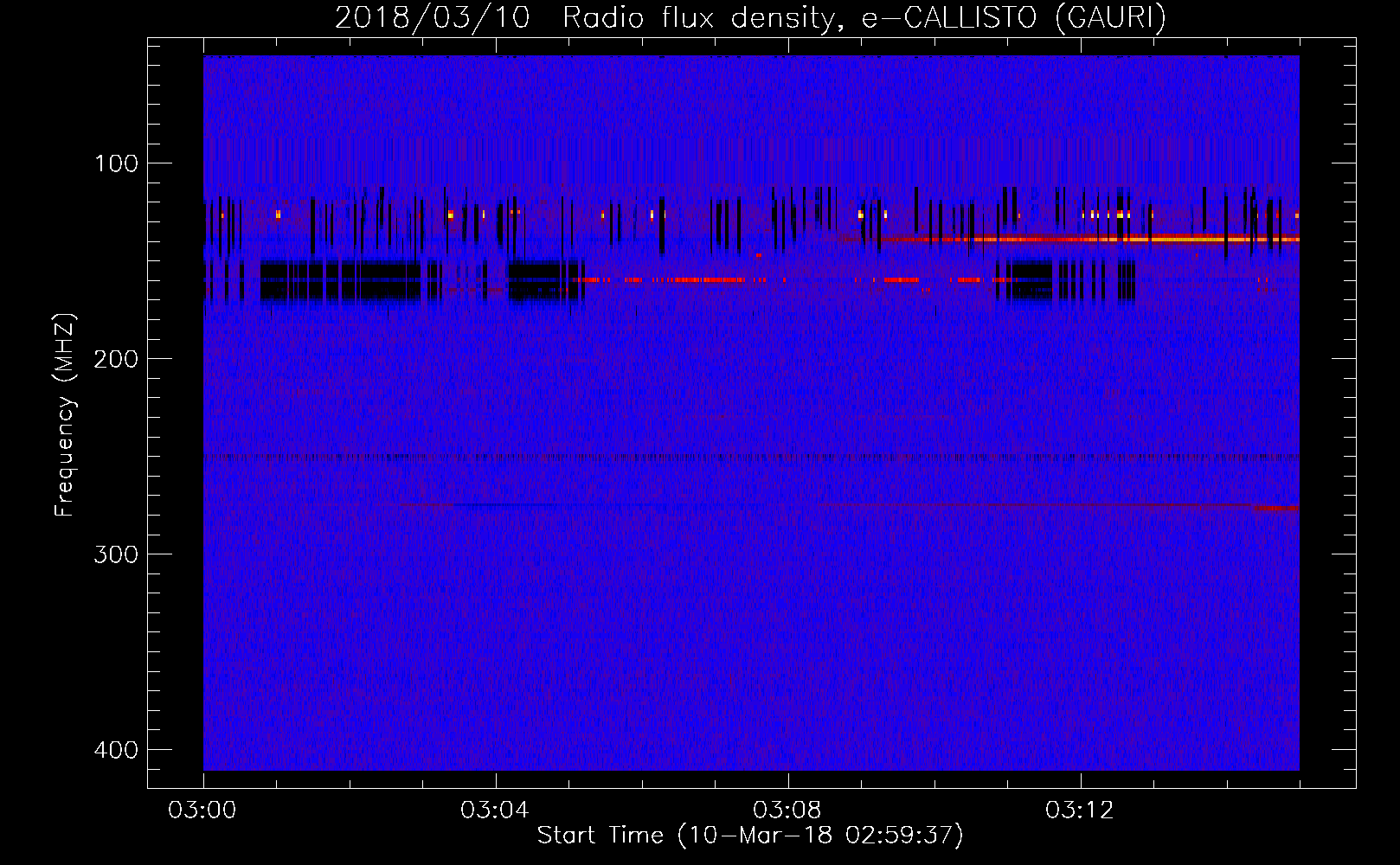The width and height of the screenshot is (1400, 865).
Task: Click the time tick label '03:04'
Action: (495, 811)
